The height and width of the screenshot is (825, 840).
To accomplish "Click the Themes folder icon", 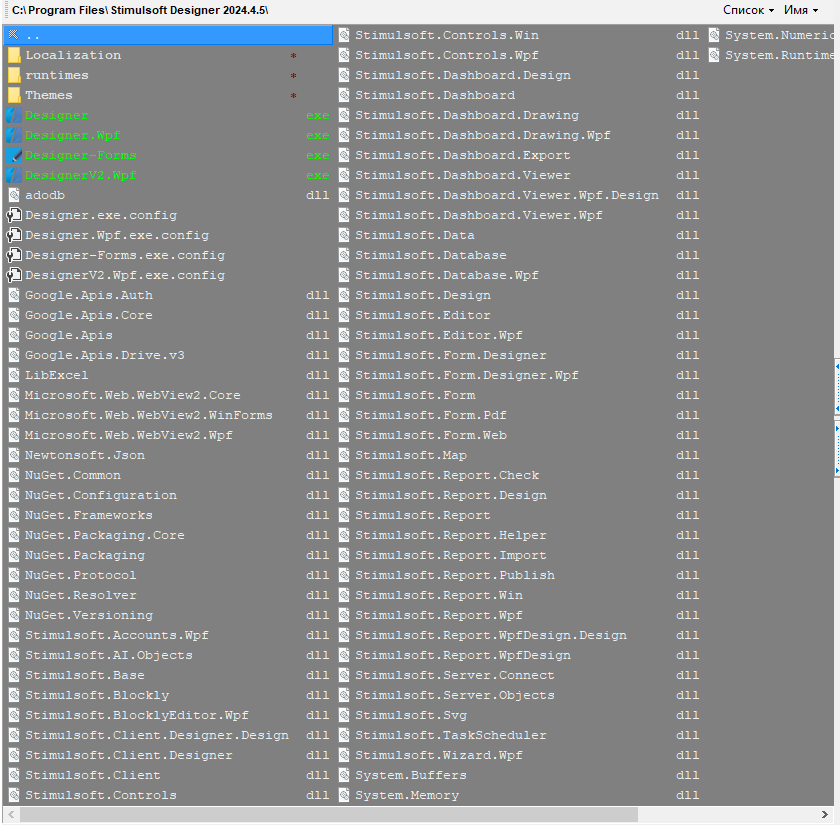I will (x=14, y=95).
